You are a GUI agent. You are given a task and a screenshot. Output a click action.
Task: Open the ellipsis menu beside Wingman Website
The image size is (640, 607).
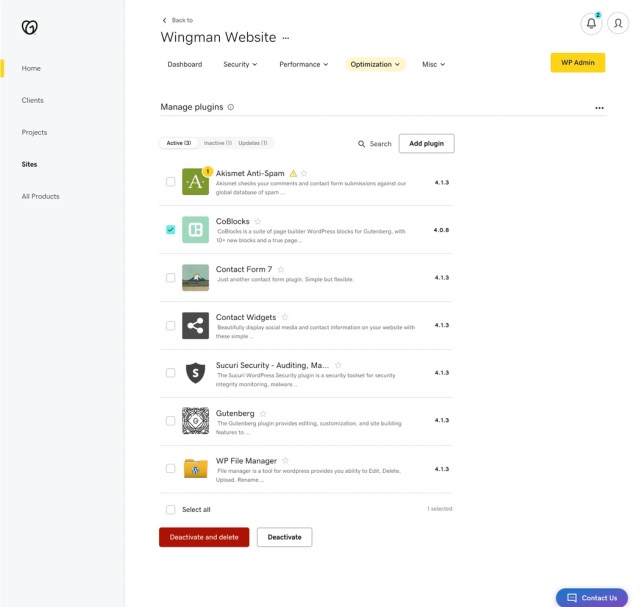pos(286,38)
